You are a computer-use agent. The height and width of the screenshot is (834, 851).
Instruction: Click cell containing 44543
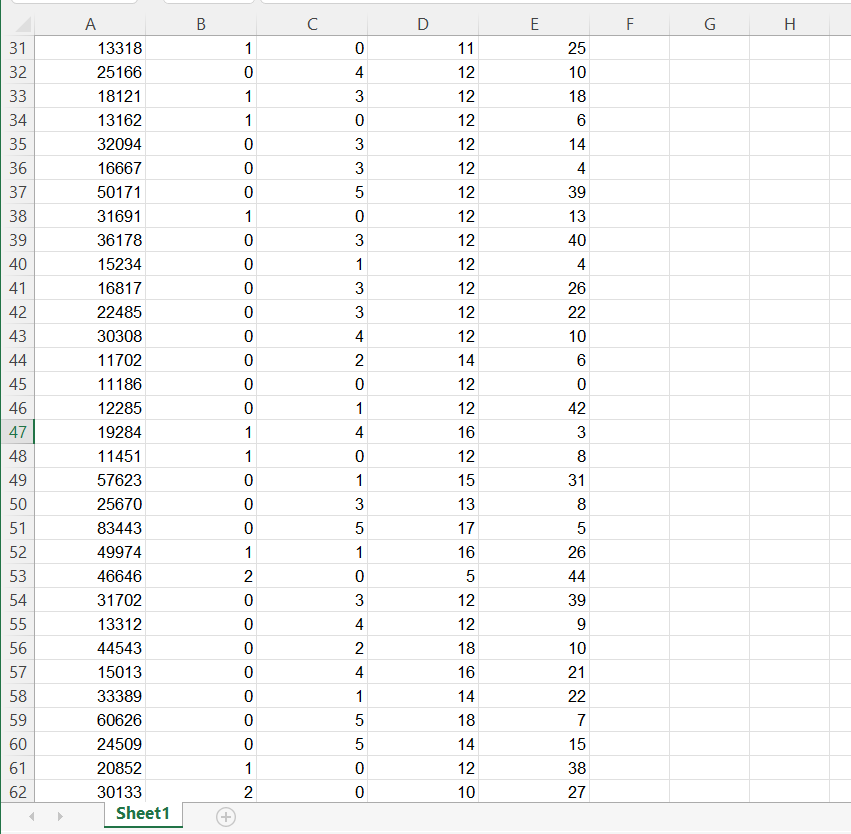(90, 648)
